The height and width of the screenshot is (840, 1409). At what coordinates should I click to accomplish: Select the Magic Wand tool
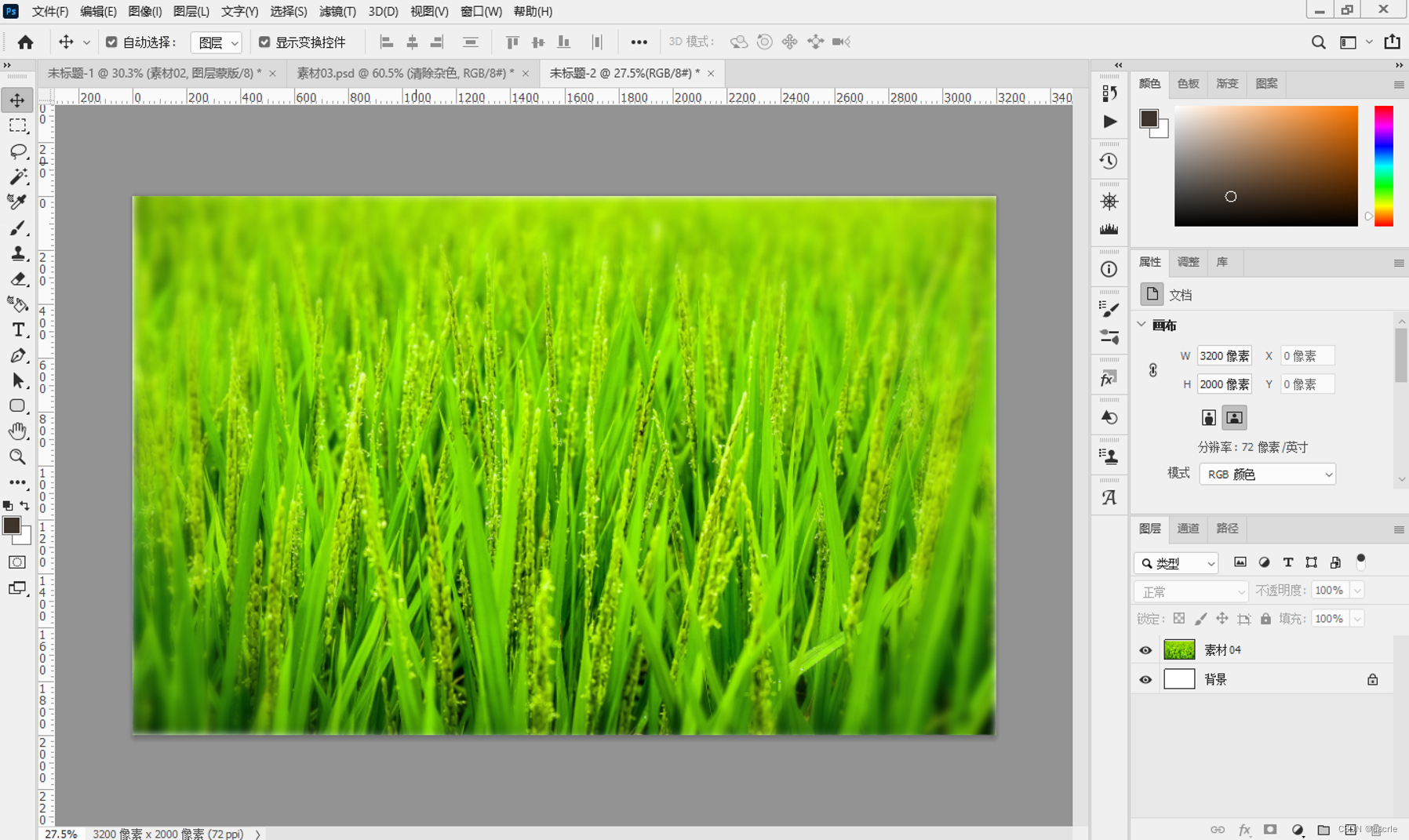(x=17, y=176)
